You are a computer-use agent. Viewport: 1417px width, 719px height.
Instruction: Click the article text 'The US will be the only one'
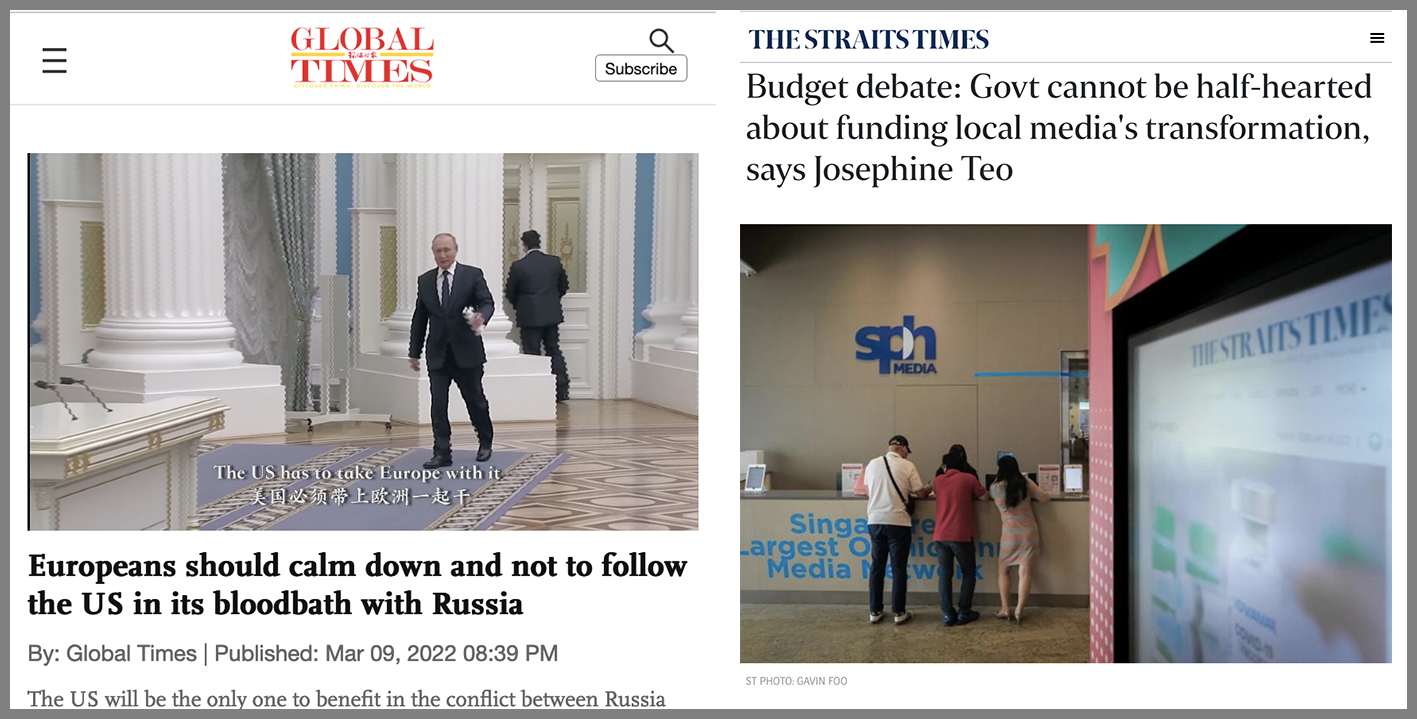pos(346,698)
